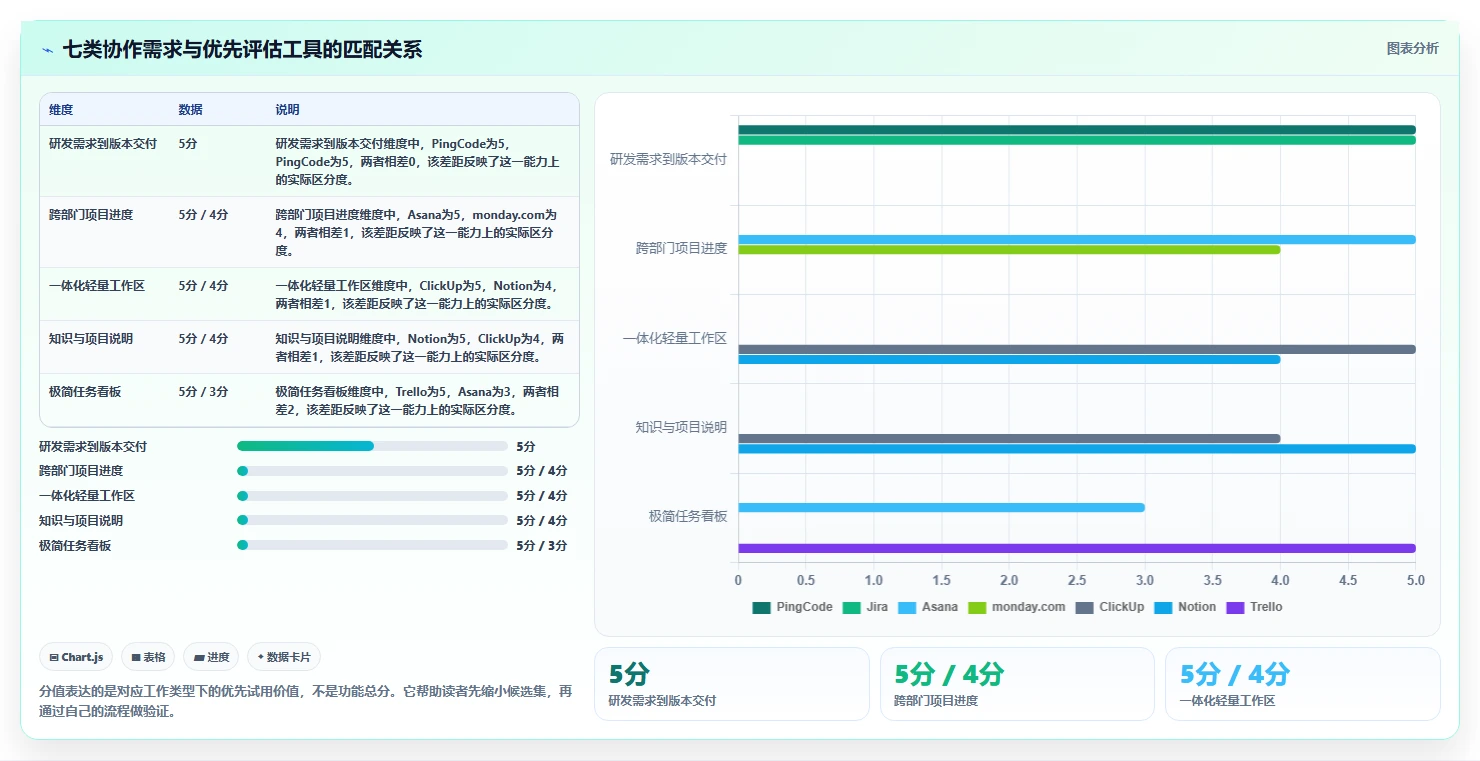Open the 一体化轻量工作区 data card

point(1303,684)
